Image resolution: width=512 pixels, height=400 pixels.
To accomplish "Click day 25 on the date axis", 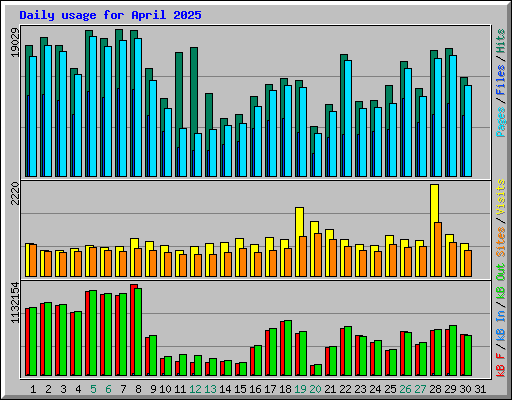I will [x=390, y=389].
